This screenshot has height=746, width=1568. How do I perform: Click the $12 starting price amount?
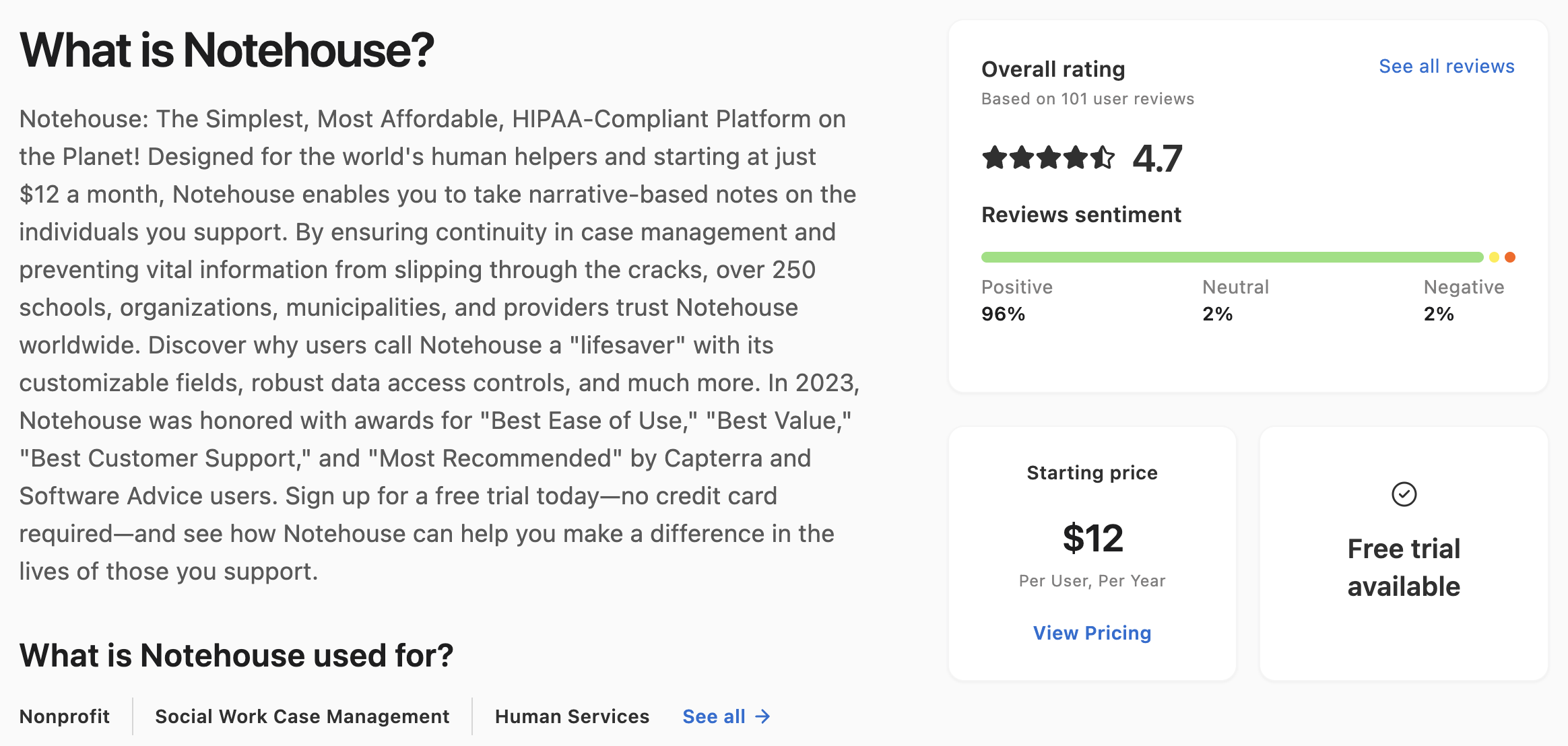coord(1092,538)
